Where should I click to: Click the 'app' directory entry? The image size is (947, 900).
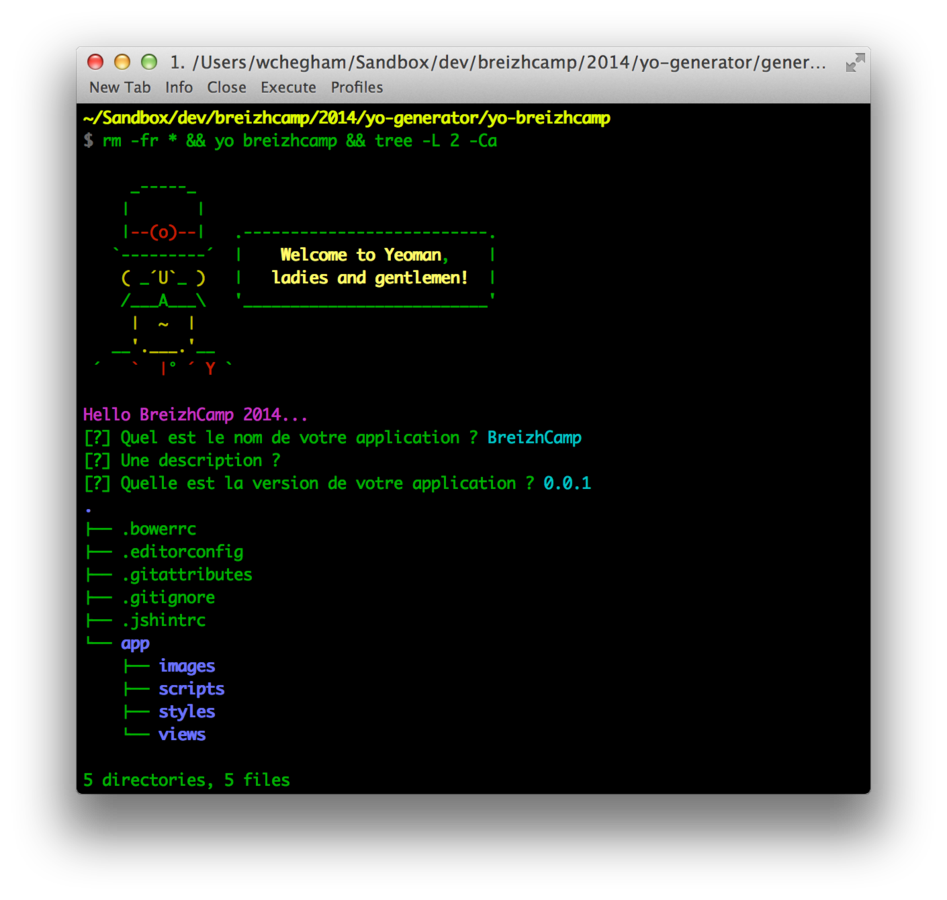point(135,644)
